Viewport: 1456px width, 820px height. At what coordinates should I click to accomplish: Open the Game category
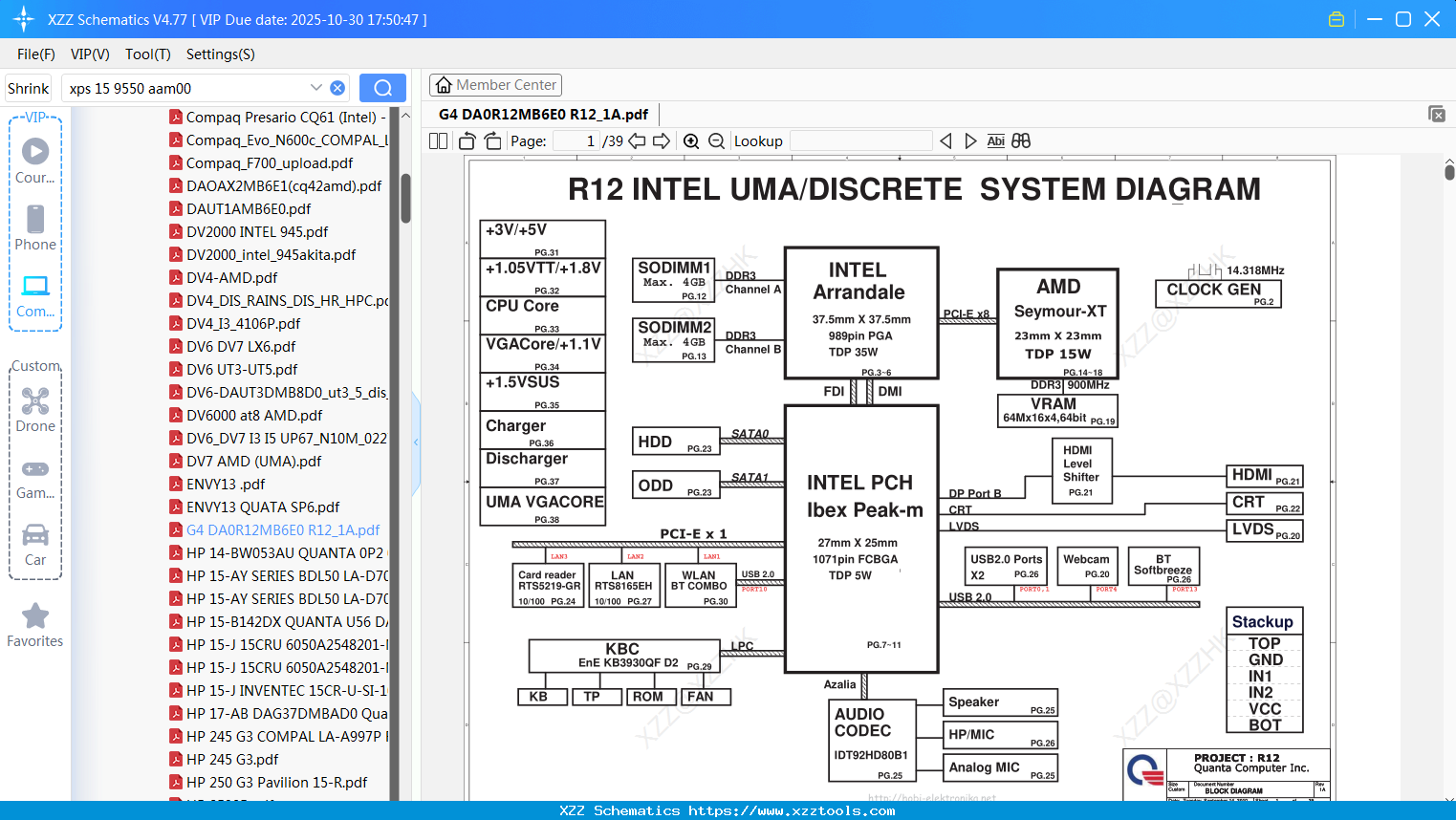pyautogui.click(x=35, y=479)
